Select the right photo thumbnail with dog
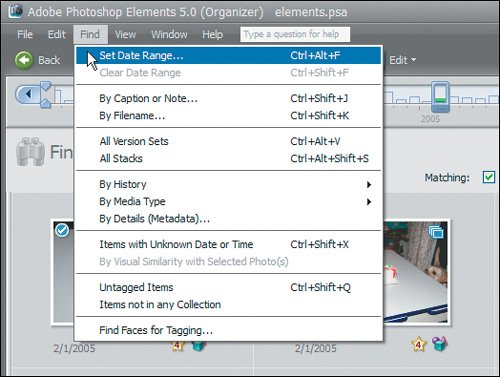 416,272
